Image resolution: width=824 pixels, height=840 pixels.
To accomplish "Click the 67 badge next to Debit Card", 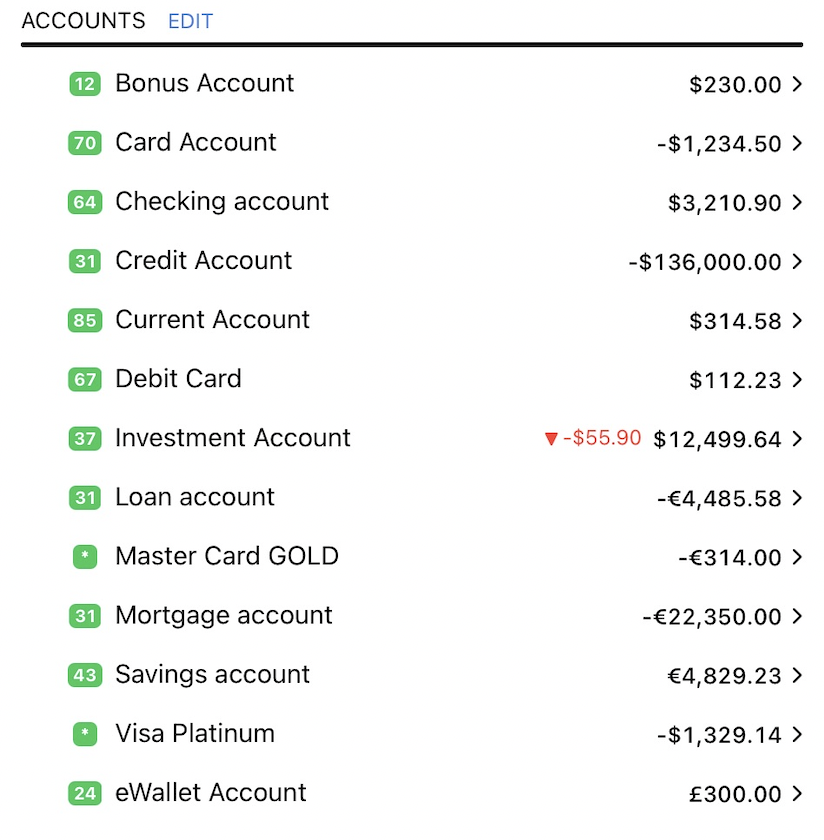I will (85, 380).
